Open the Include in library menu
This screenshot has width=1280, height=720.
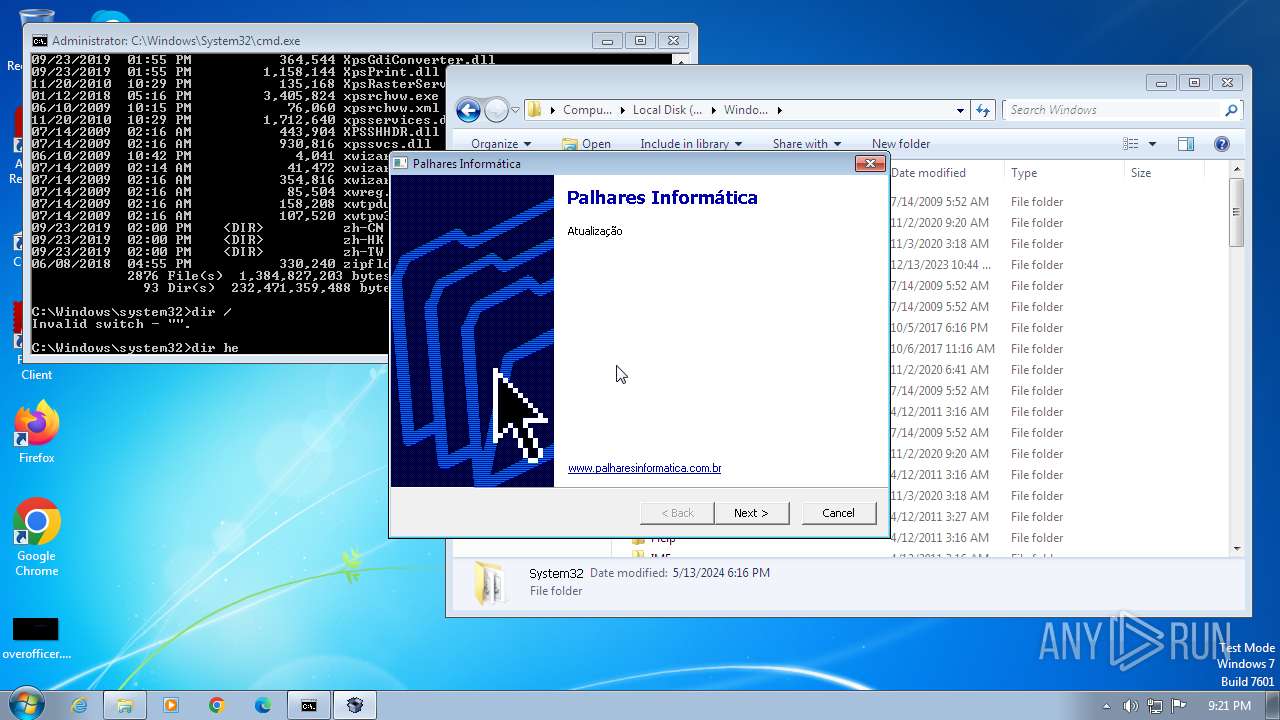[x=691, y=144]
